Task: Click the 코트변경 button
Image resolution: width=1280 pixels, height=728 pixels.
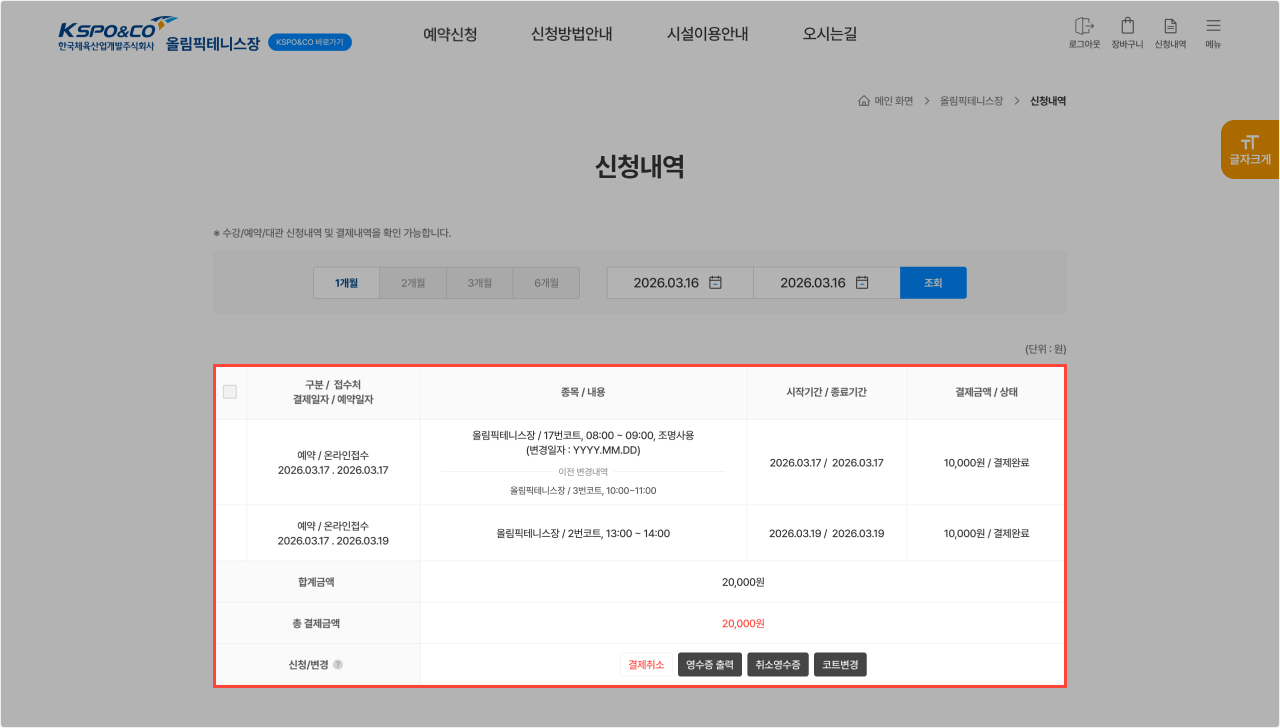Action: coord(840,665)
